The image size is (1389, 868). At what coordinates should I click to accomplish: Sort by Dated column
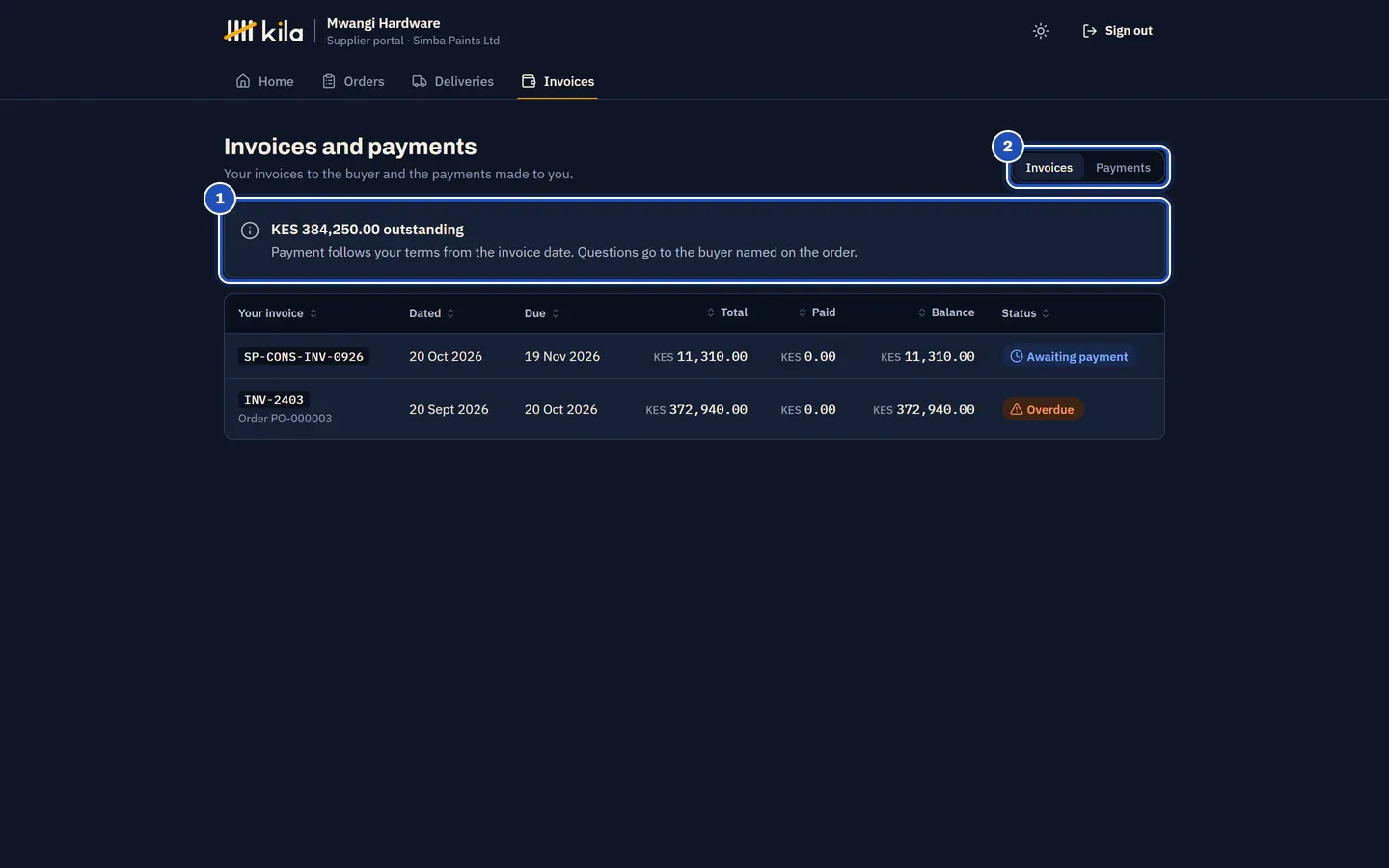coord(431,313)
